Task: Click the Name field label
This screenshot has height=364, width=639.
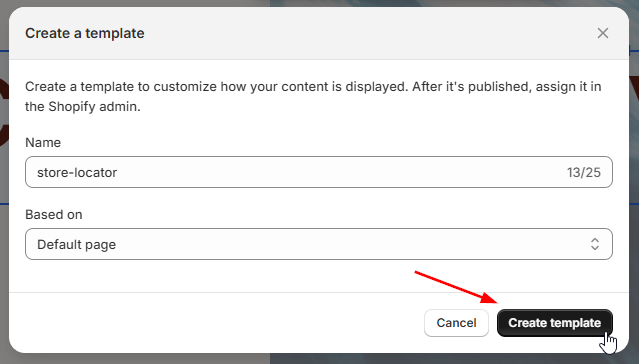Action: (x=43, y=142)
